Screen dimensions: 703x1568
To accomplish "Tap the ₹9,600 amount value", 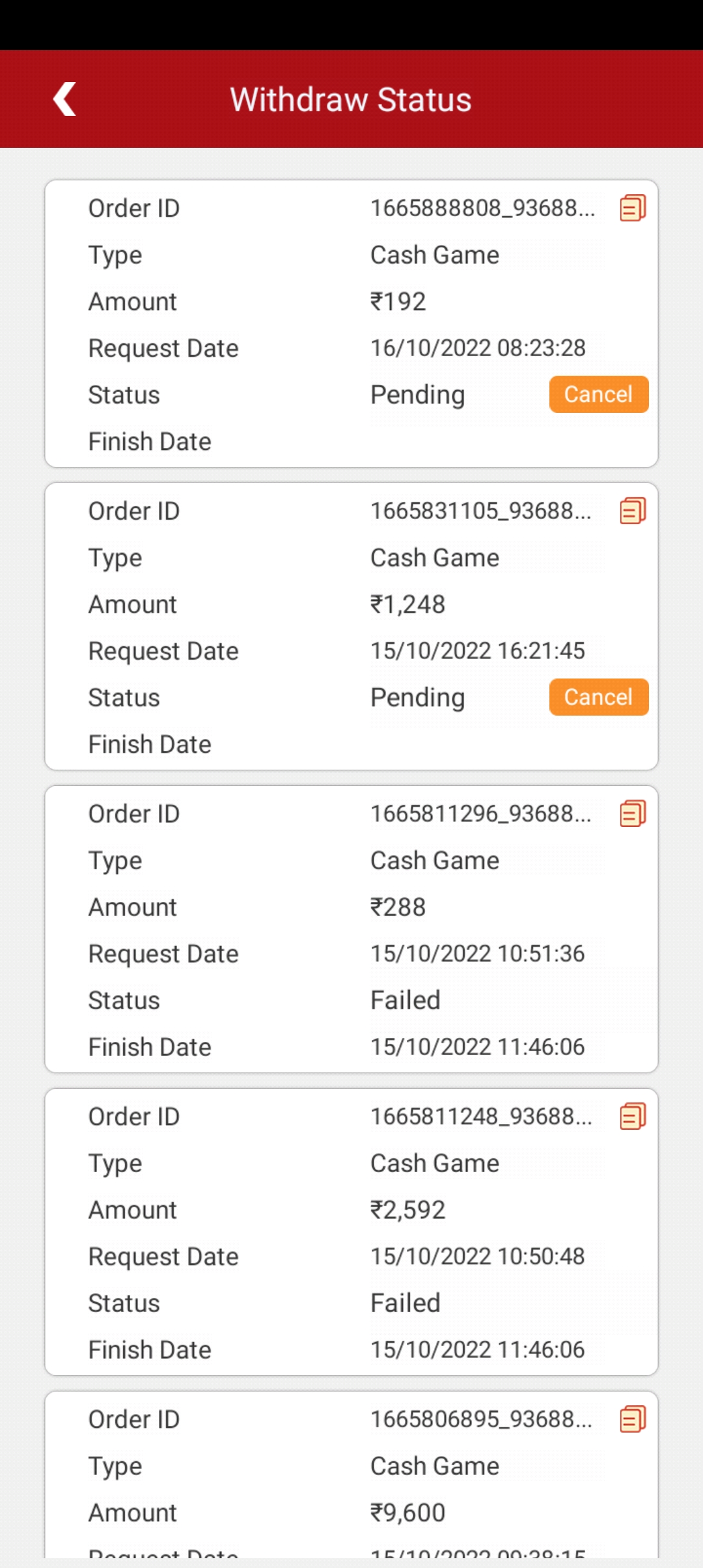I will pos(408,1513).
